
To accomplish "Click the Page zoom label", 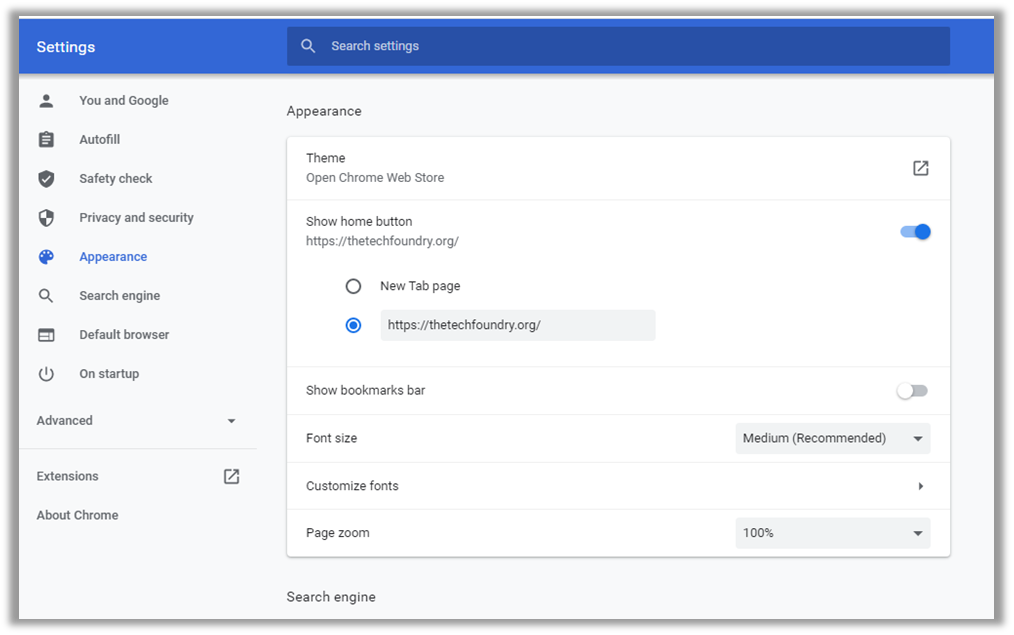I will point(338,533).
